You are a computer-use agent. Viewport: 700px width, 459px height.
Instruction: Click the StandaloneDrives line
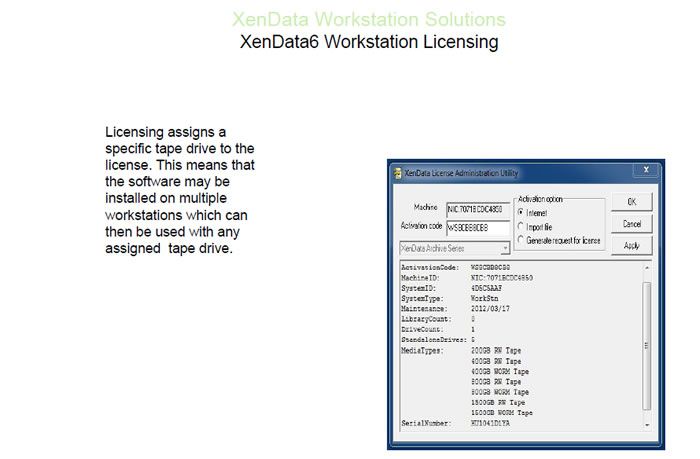[x=438, y=340]
